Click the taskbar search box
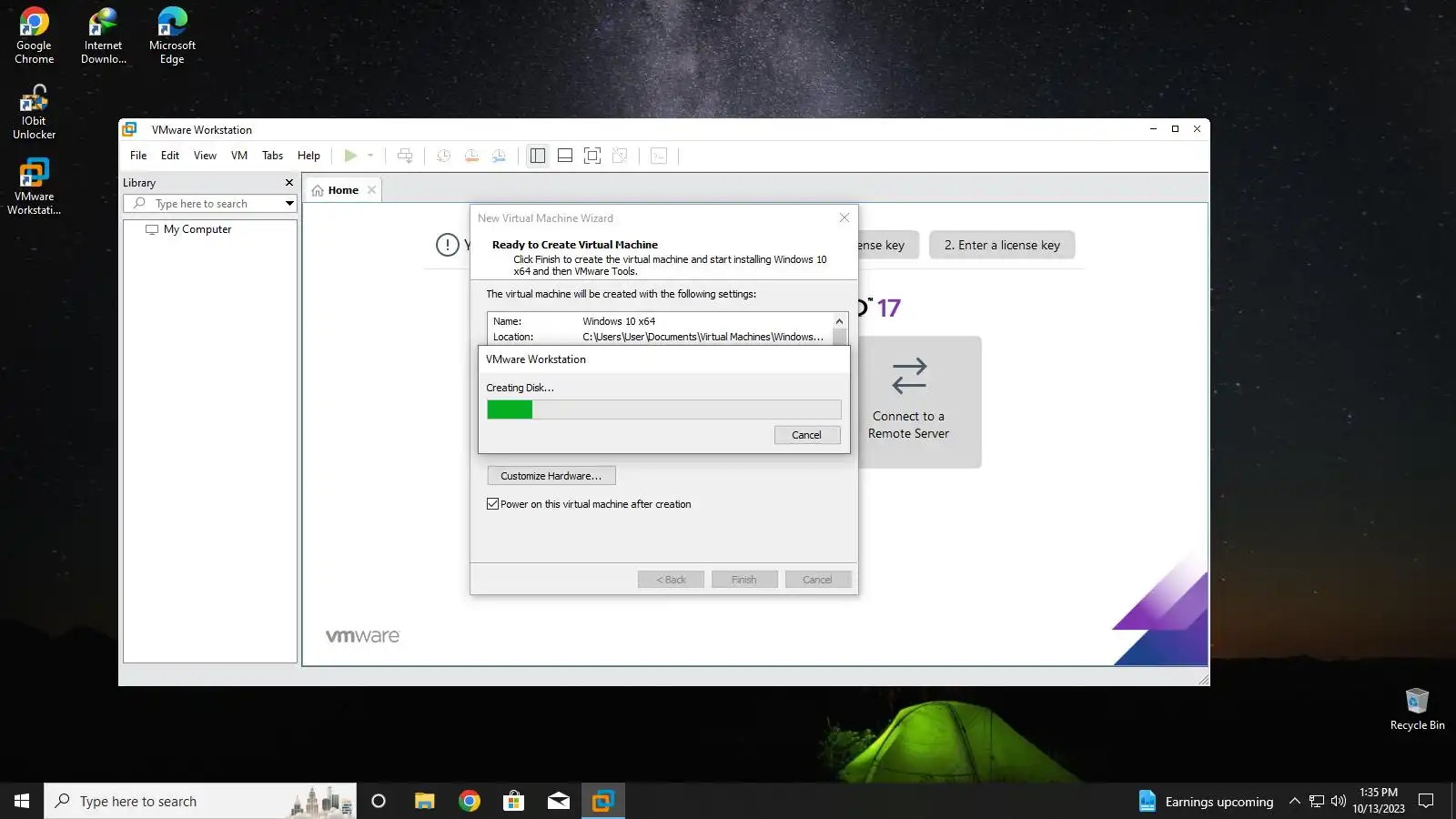1456x819 pixels. 200,801
